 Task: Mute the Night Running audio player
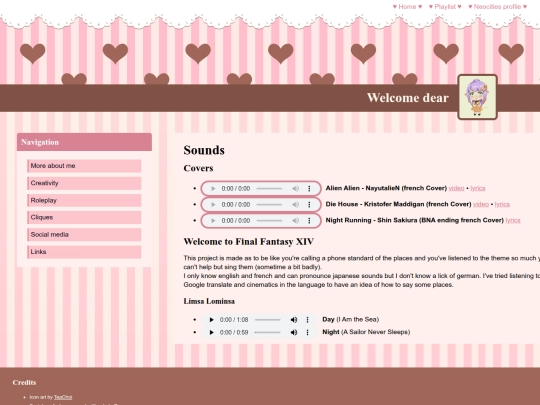click(295, 221)
